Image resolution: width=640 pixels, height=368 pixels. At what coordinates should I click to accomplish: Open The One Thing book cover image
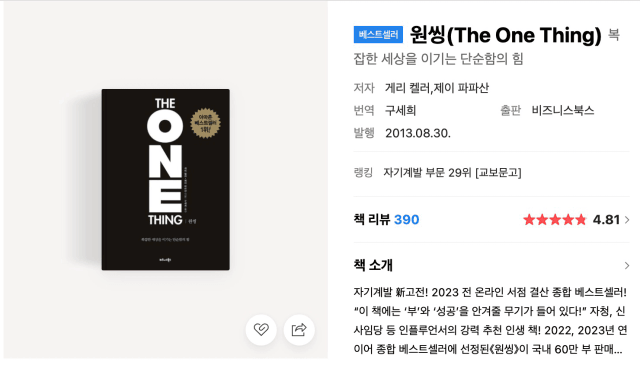(166, 180)
